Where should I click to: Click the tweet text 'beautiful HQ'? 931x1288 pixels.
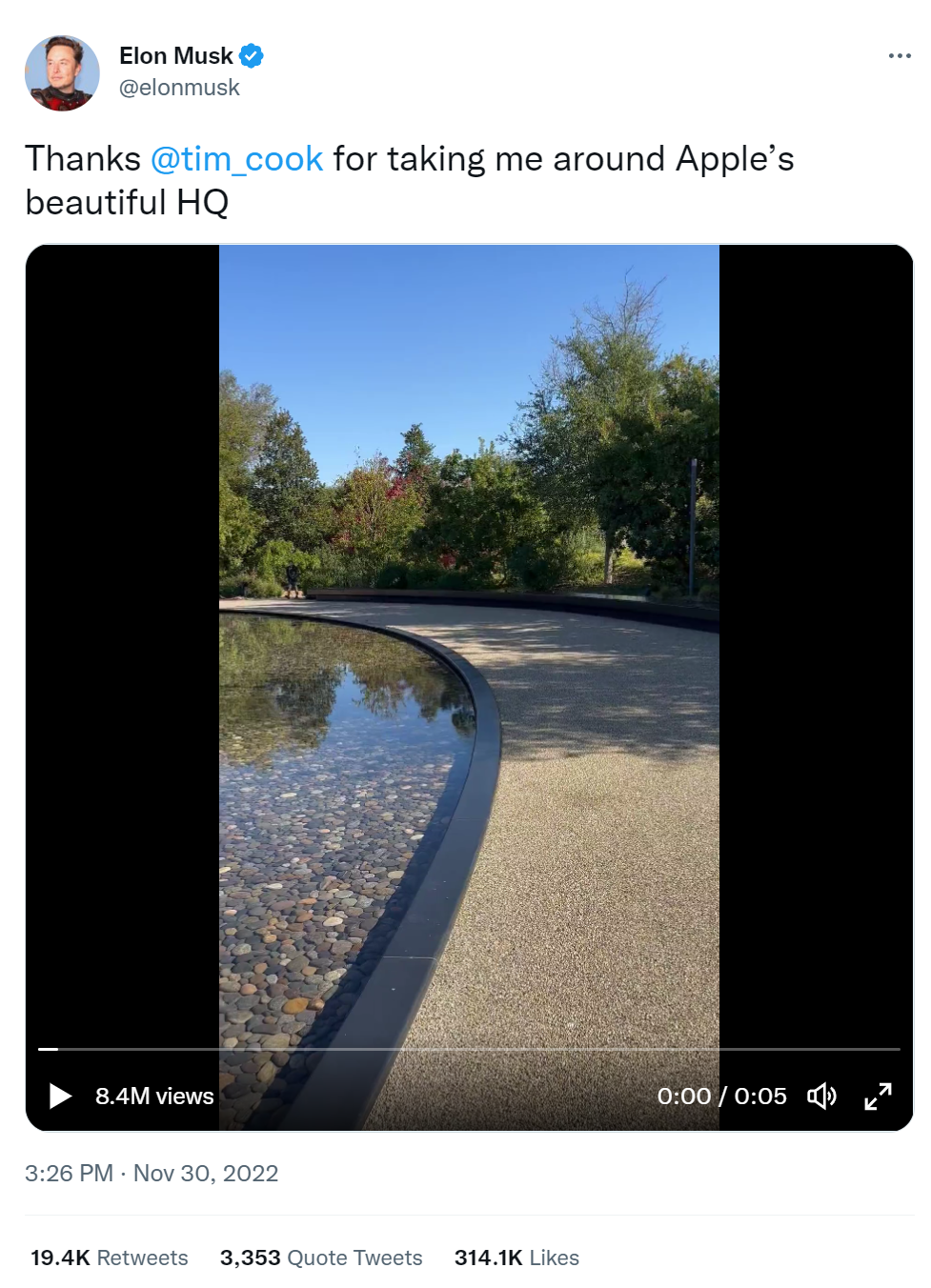tap(127, 203)
